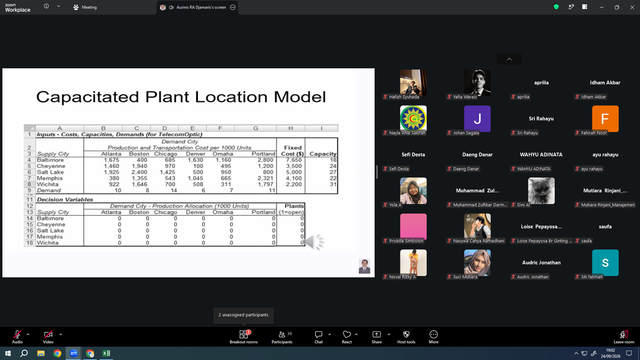Open the Chat panel
The width and height of the screenshot is (640, 360).
pos(318,337)
